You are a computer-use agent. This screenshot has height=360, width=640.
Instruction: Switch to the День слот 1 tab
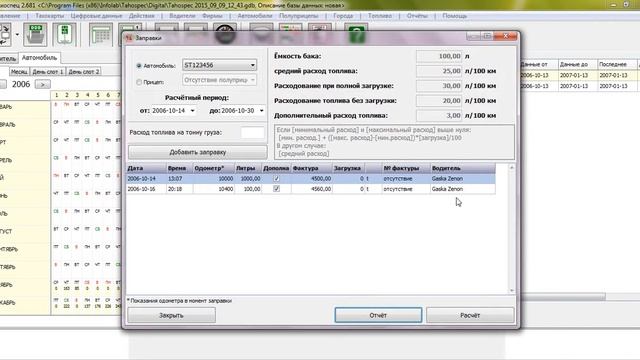[x=48, y=72]
